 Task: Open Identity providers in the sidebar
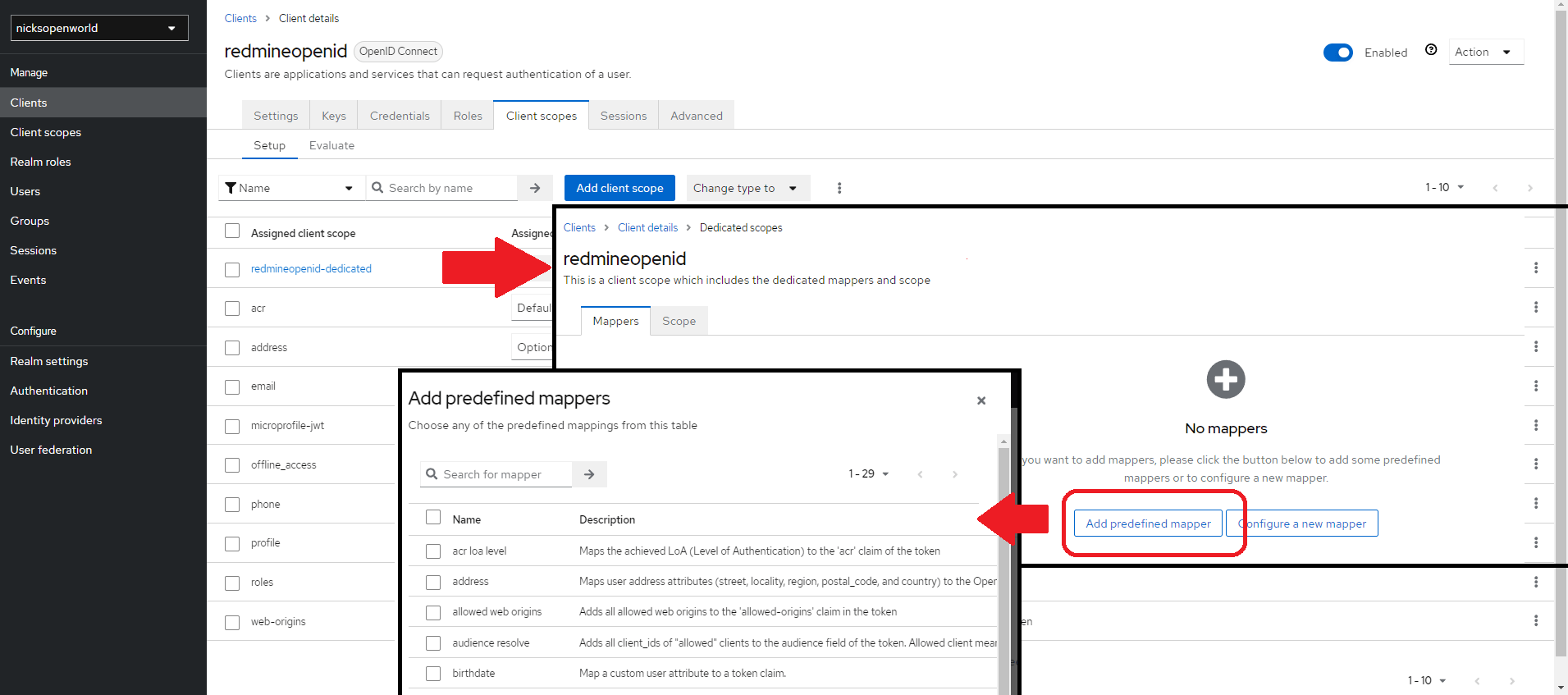pos(56,420)
